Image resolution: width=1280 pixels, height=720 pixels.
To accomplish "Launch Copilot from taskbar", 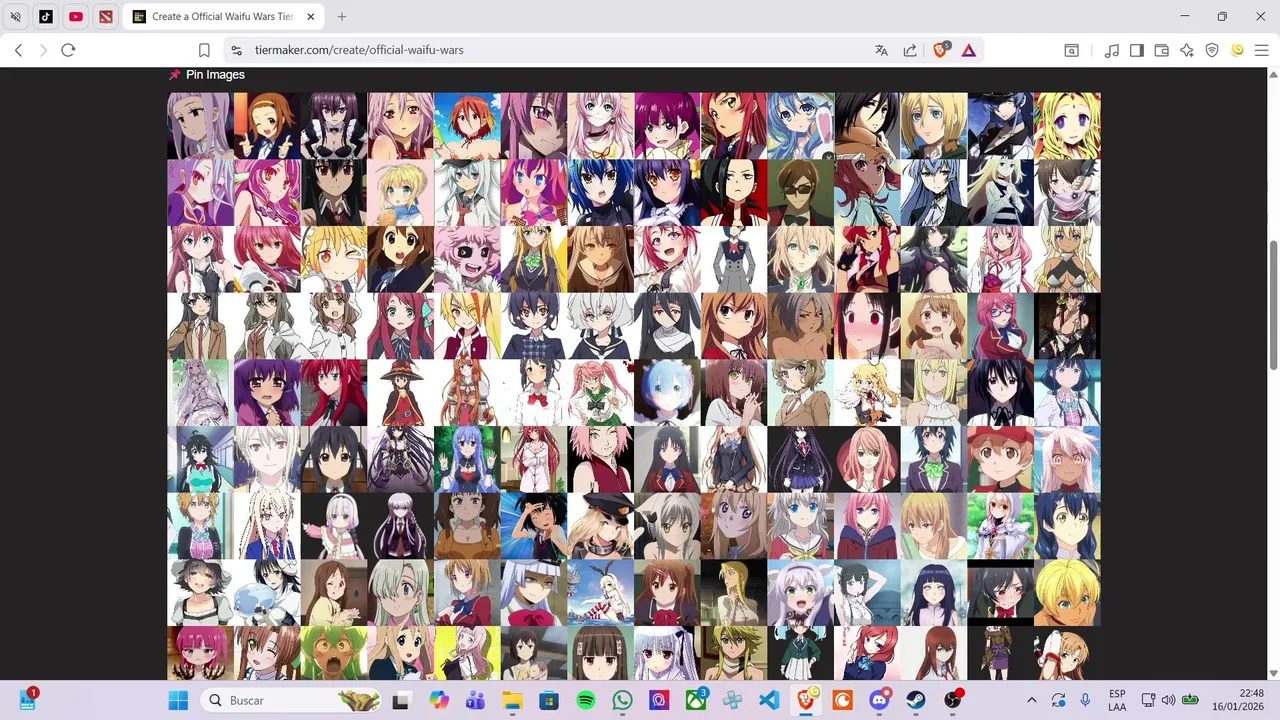I will [438, 700].
